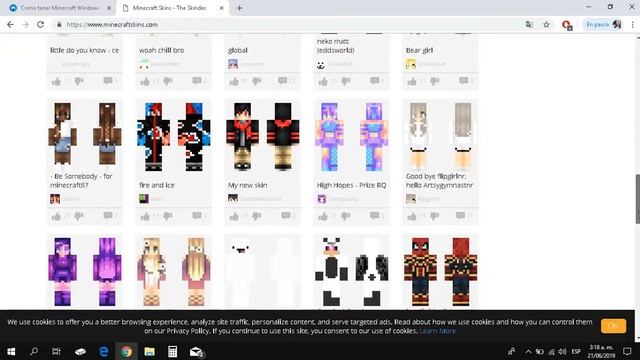This screenshot has width=640, height=360.
Task: Click author avatar under 'High Hopes - Prize RQ'
Action: point(322,199)
